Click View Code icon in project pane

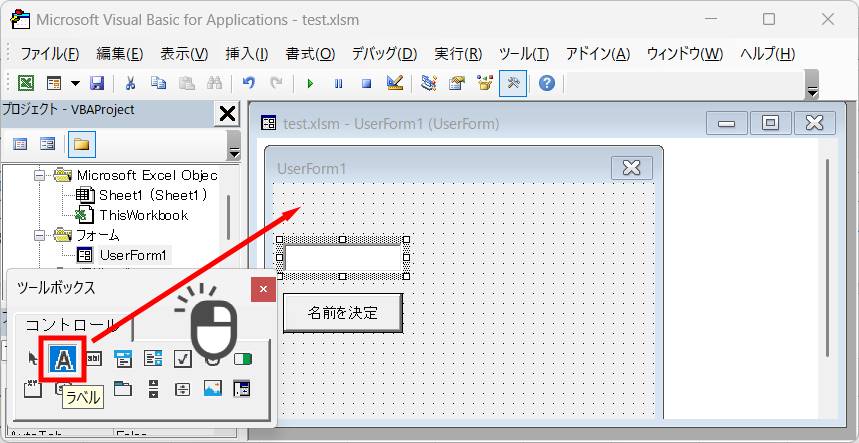[x=20, y=144]
